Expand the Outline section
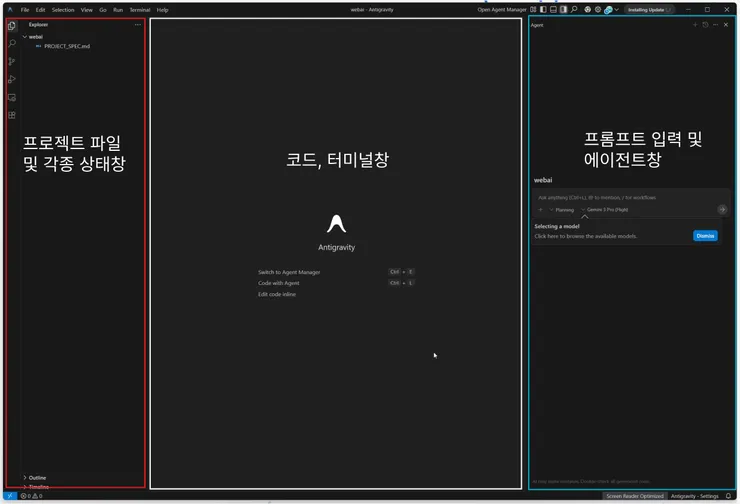The image size is (740, 504). pos(25,478)
